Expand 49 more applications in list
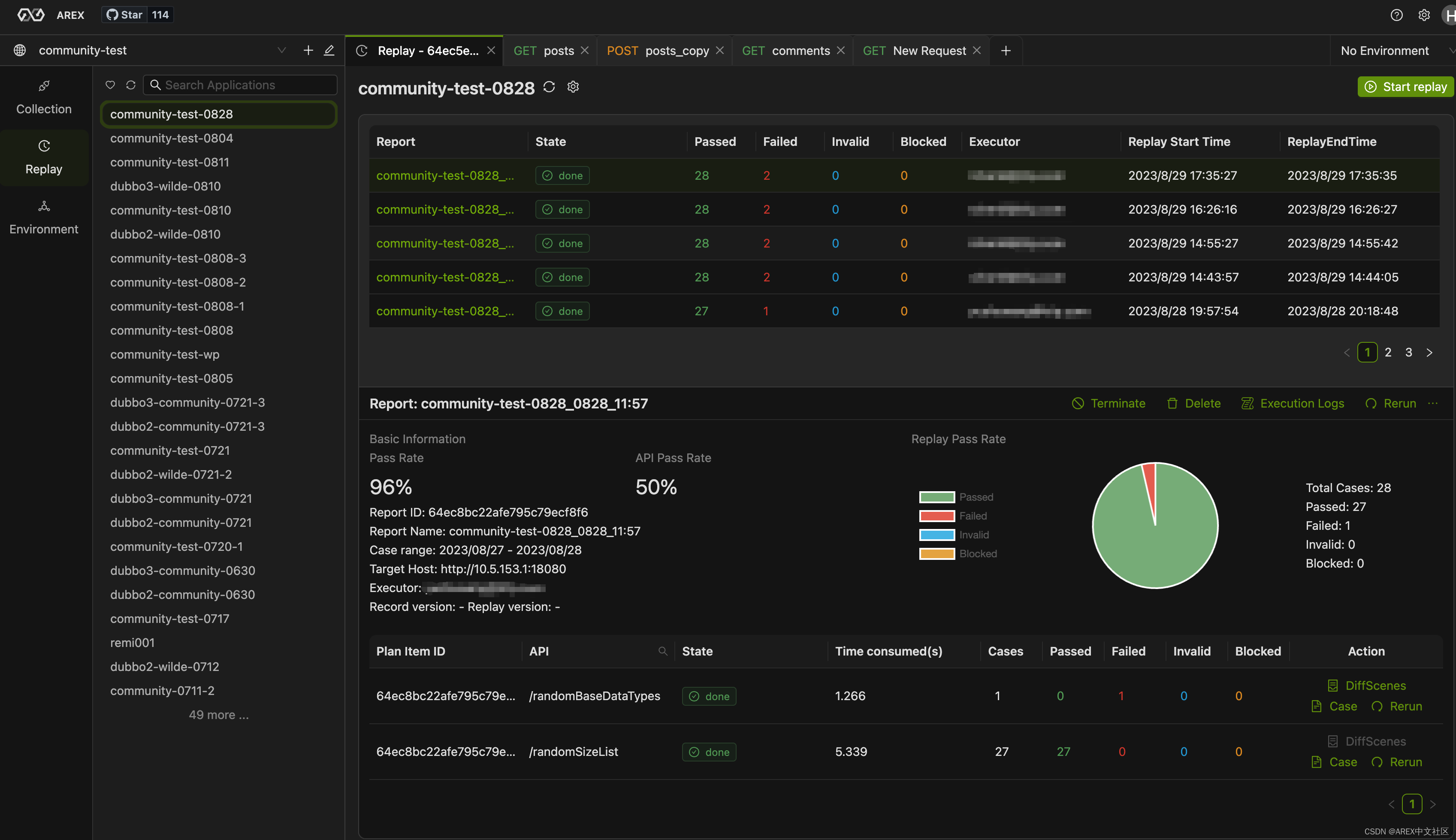This screenshot has width=1456, height=840. 219,715
